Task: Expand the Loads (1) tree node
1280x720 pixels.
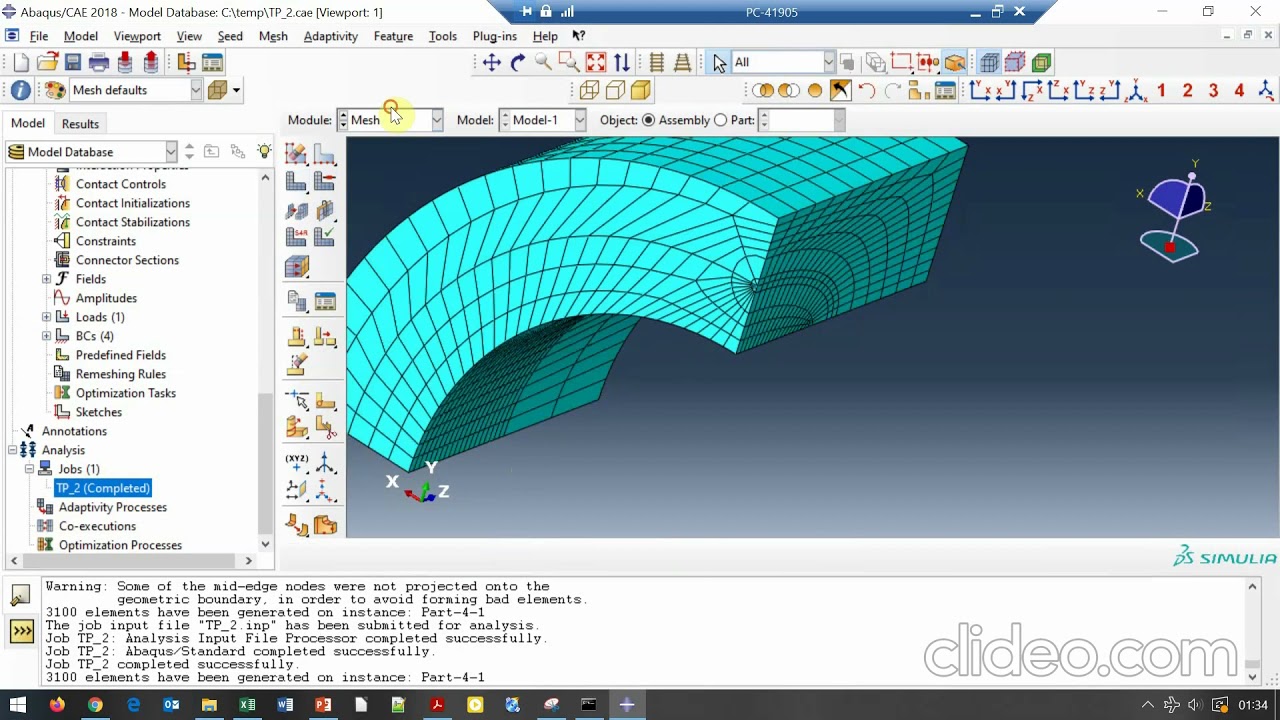Action: (47, 317)
